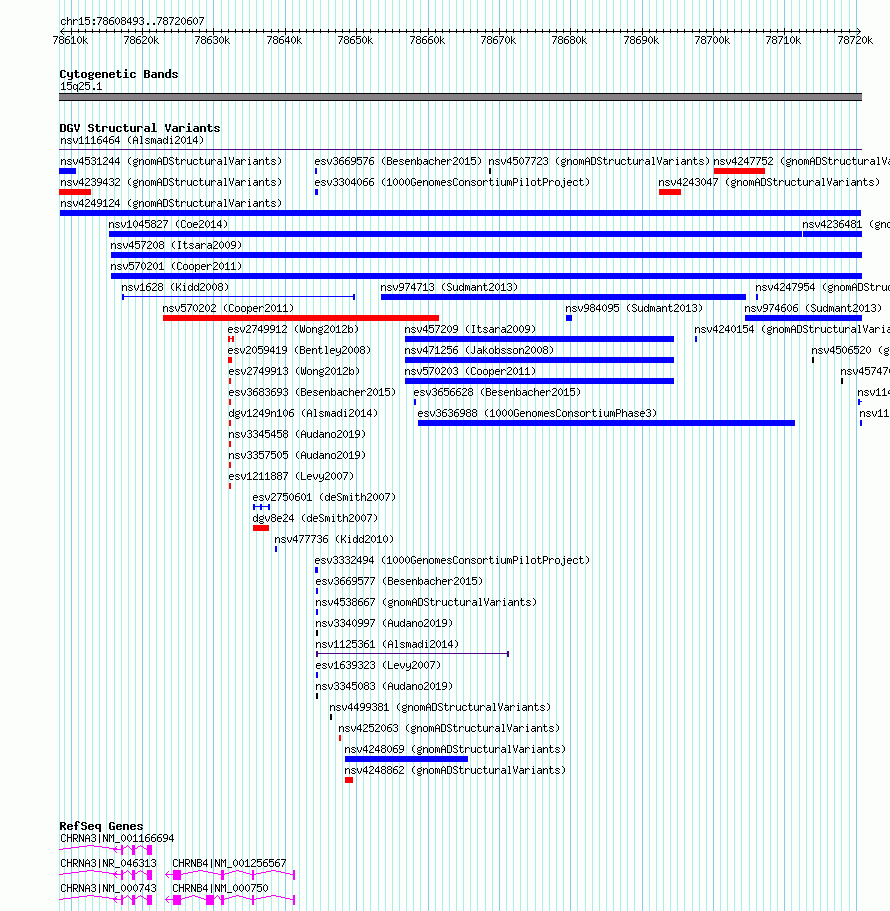The width and height of the screenshot is (890, 911).
Task: Open the esv3656628 (Besenbacher2015) label
Action: 497,392
